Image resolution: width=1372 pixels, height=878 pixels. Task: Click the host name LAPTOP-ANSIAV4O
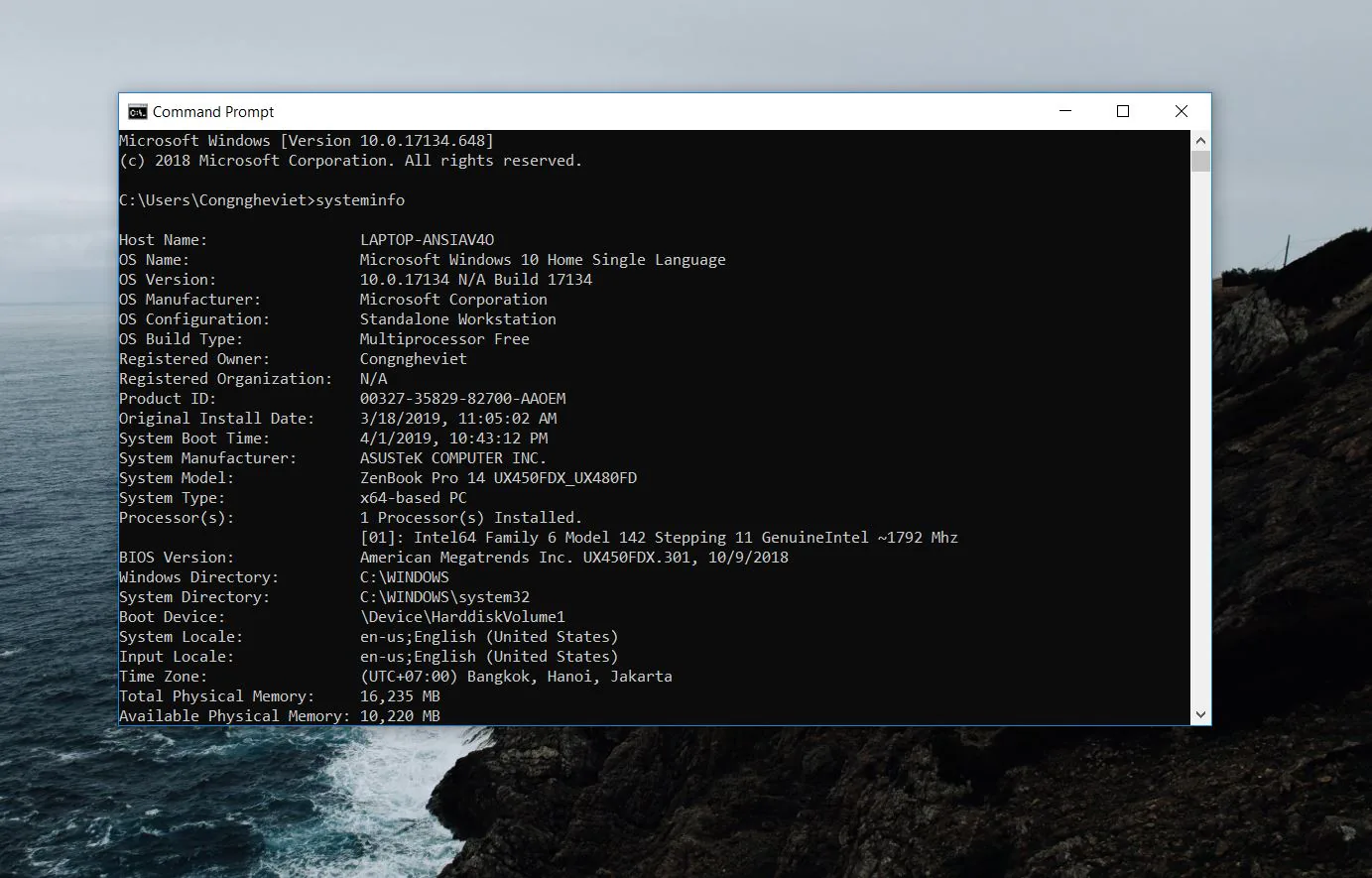click(427, 240)
